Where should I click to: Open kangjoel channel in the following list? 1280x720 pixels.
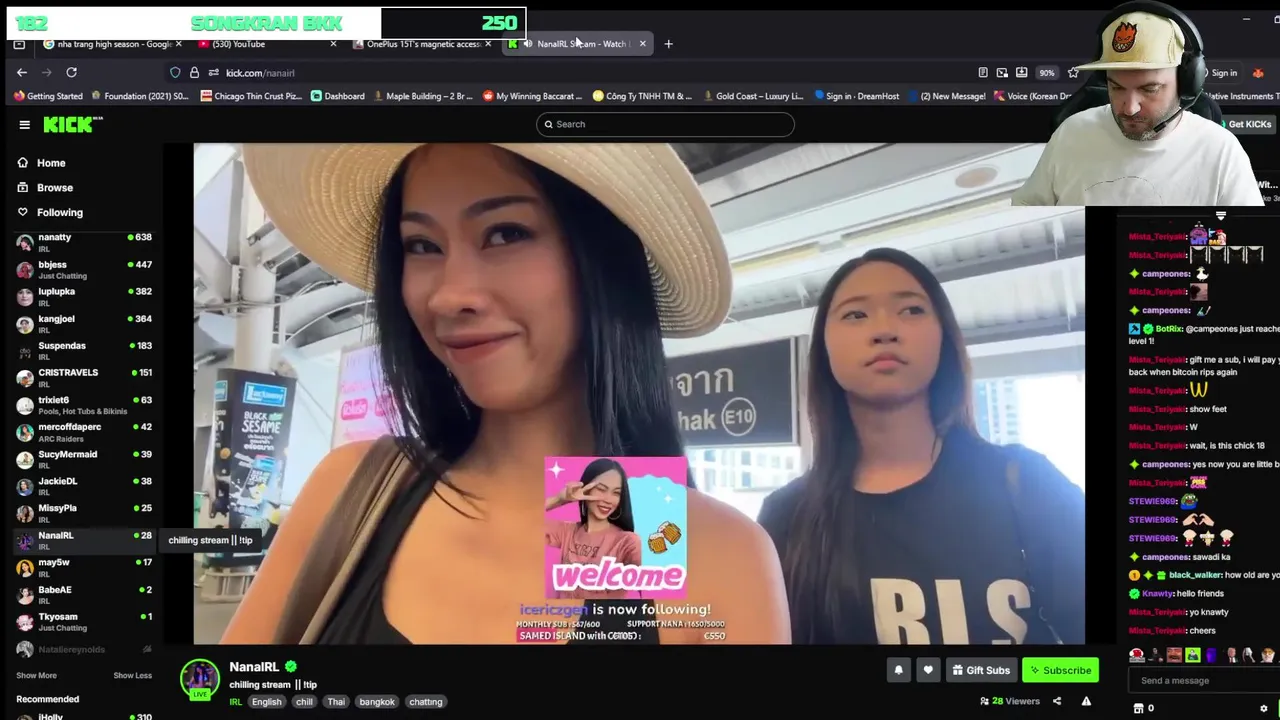pyautogui.click(x=84, y=323)
